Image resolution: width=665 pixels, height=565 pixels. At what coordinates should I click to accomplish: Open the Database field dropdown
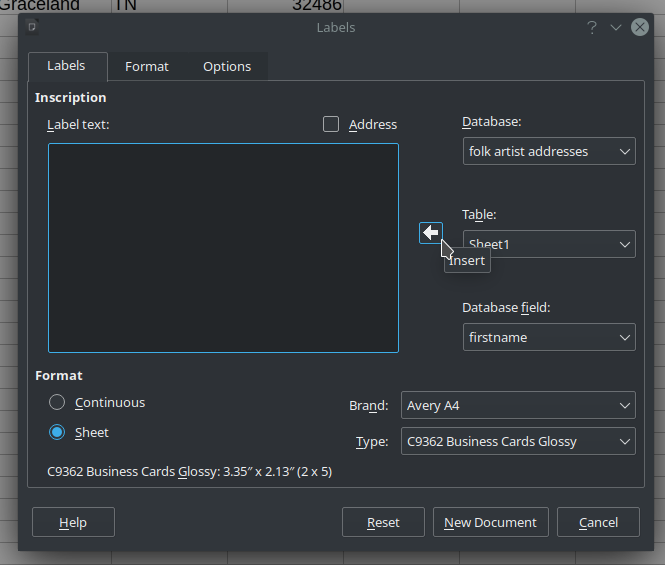[549, 337]
